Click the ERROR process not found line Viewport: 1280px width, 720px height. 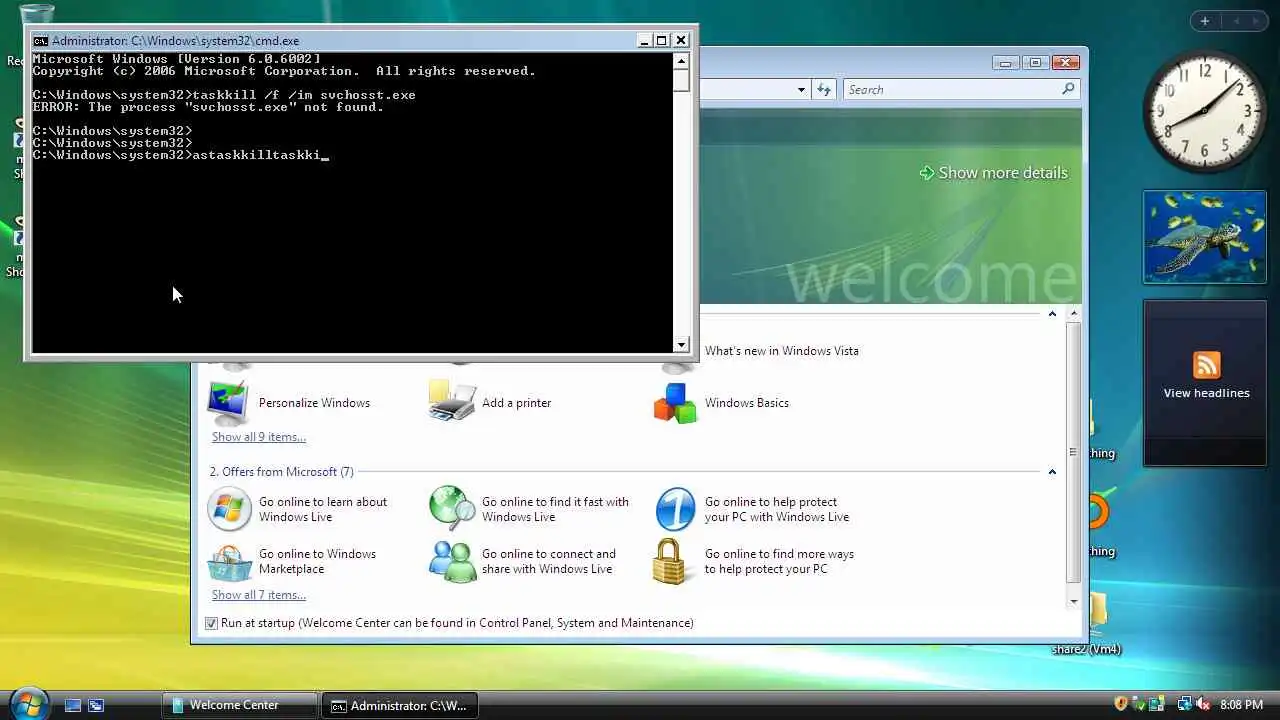click(208, 107)
